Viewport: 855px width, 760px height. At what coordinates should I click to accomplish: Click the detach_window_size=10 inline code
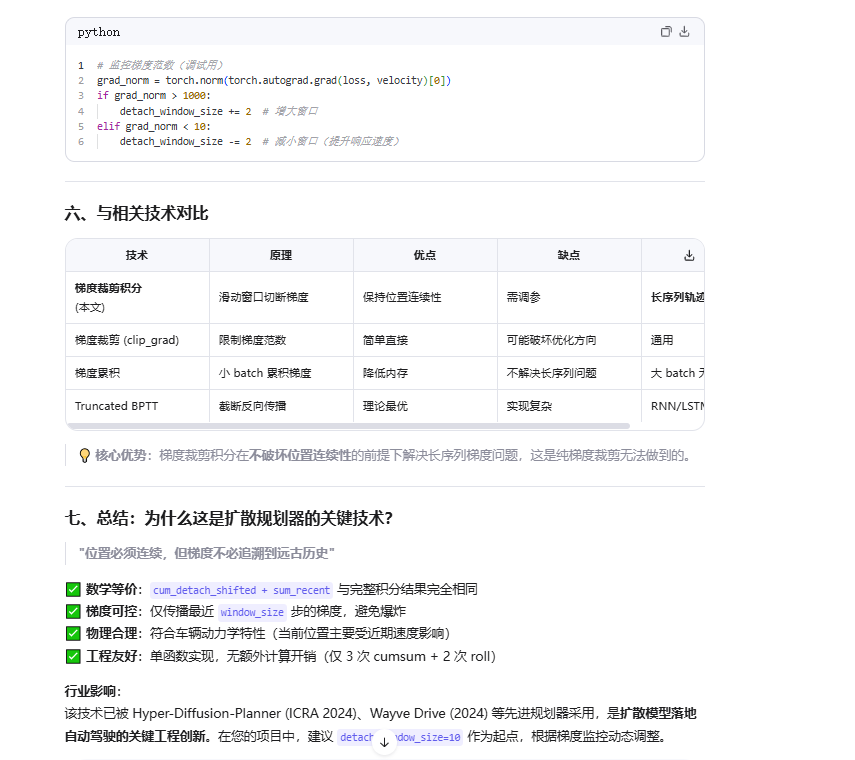400,737
